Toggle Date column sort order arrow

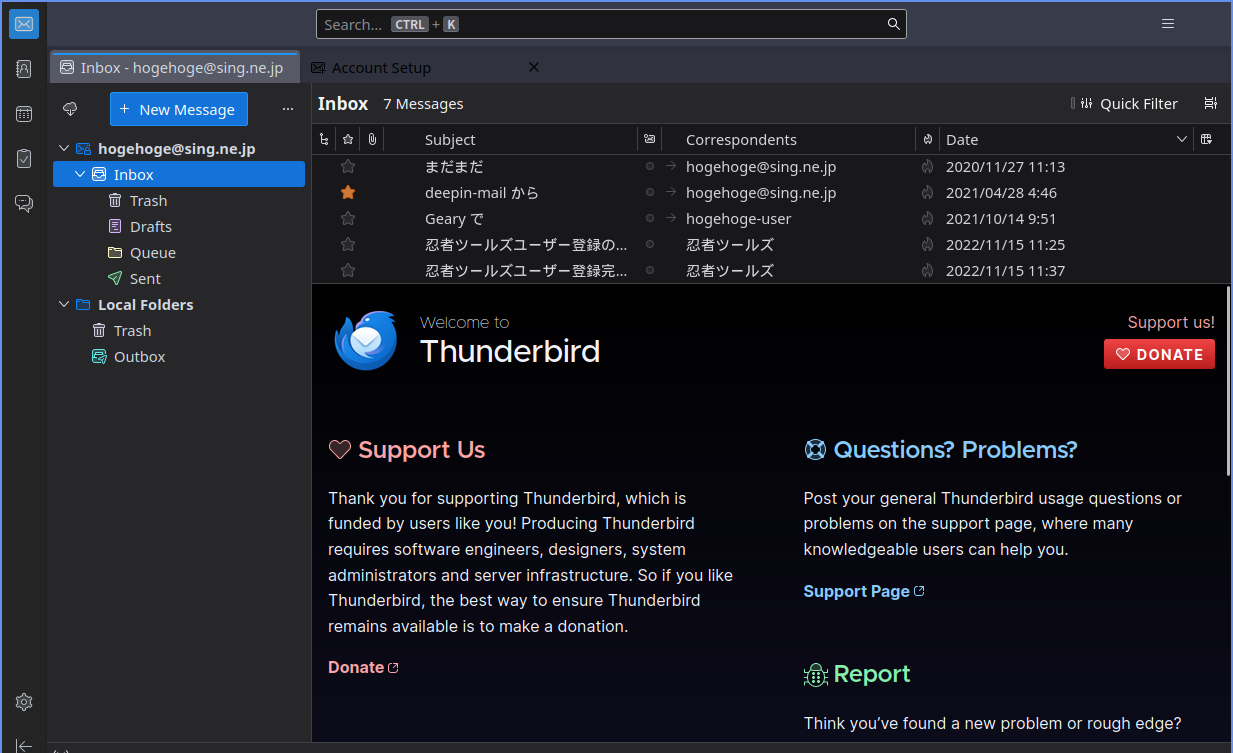click(1182, 140)
